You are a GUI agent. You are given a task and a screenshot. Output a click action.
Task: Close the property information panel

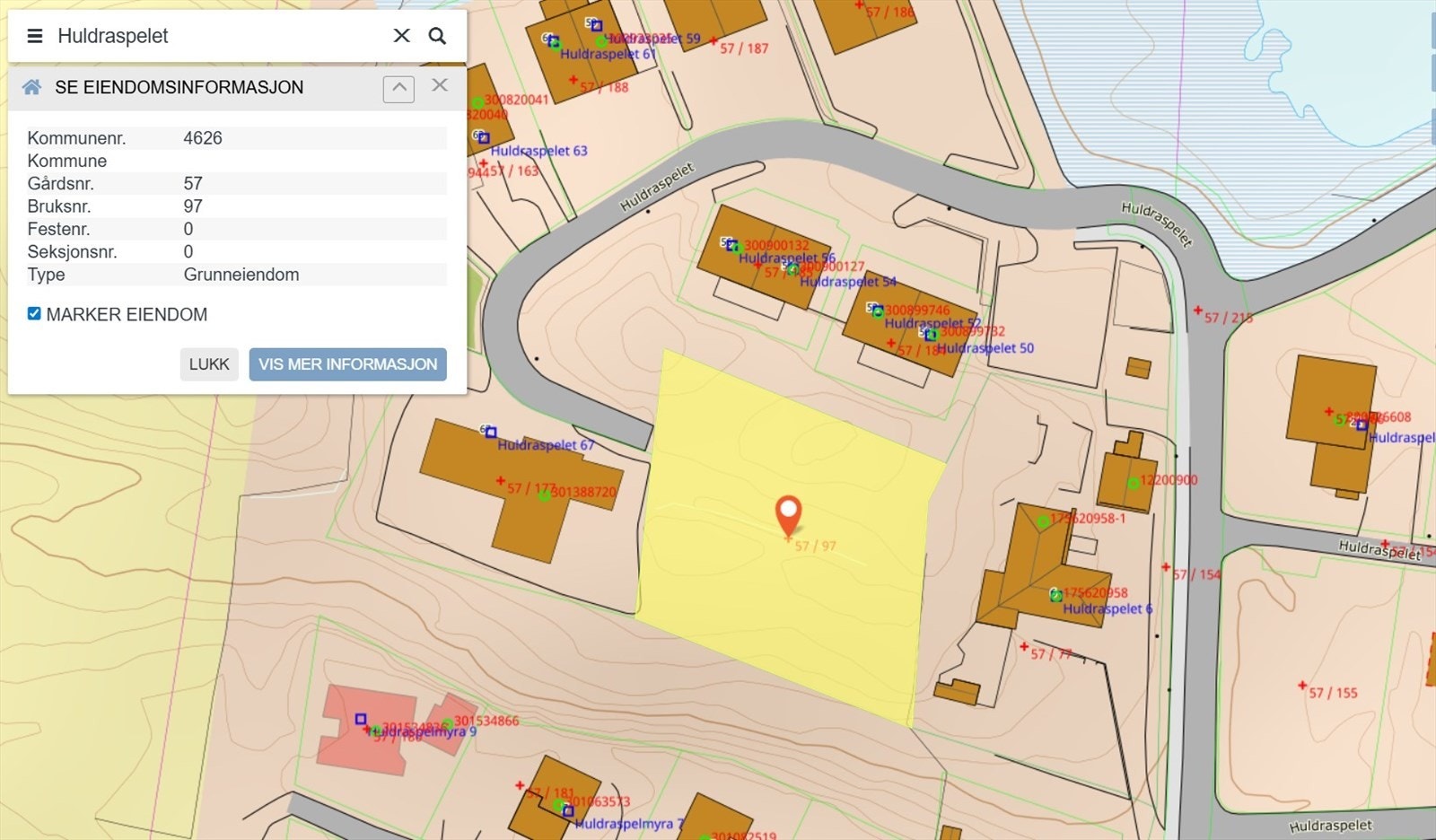coord(439,85)
